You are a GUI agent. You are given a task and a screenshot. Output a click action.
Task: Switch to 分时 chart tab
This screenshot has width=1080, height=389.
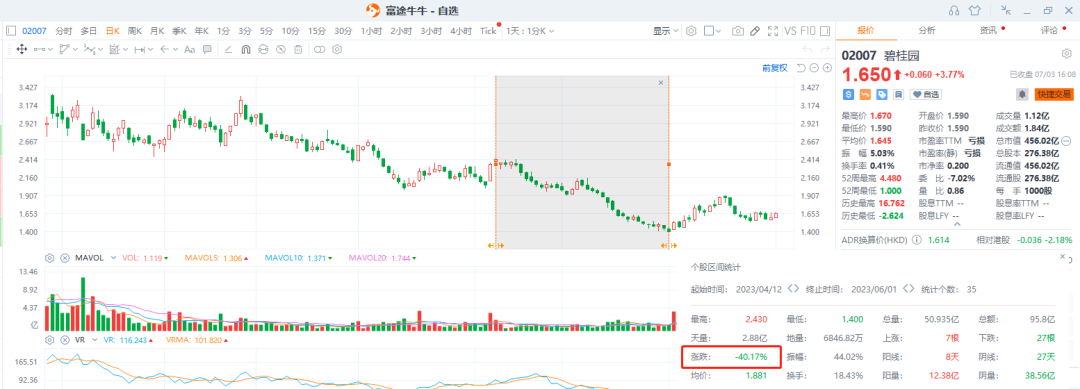click(x=63, y=31)
